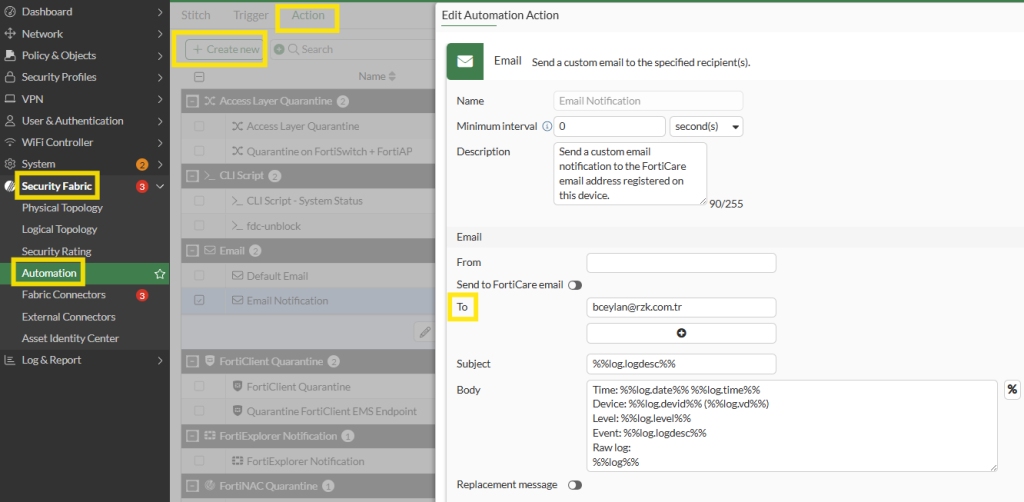Click the VPN laptop icon

[10, 99]
